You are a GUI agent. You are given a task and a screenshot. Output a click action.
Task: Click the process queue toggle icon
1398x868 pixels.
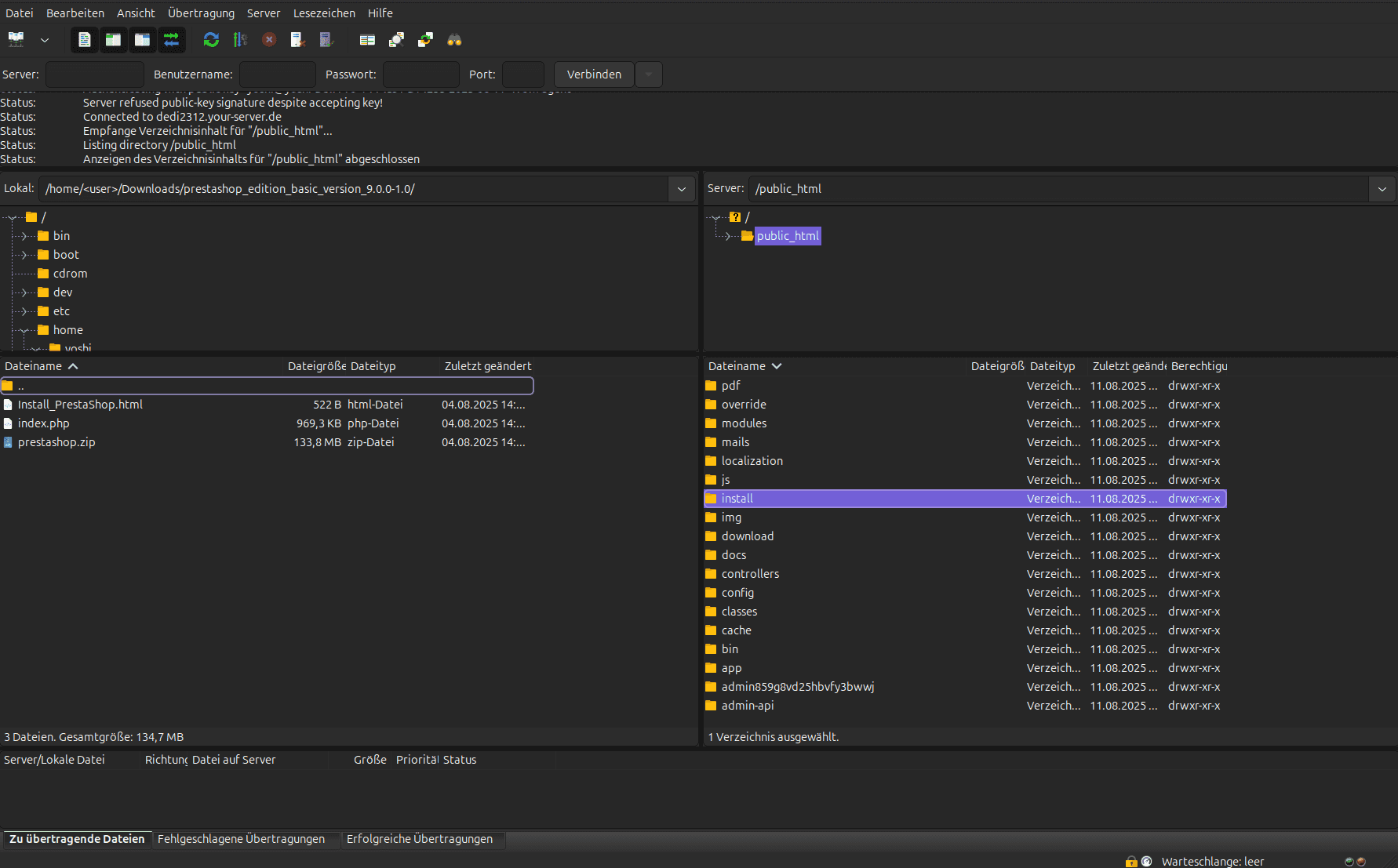pyautogui.click(x=240, y=40)
